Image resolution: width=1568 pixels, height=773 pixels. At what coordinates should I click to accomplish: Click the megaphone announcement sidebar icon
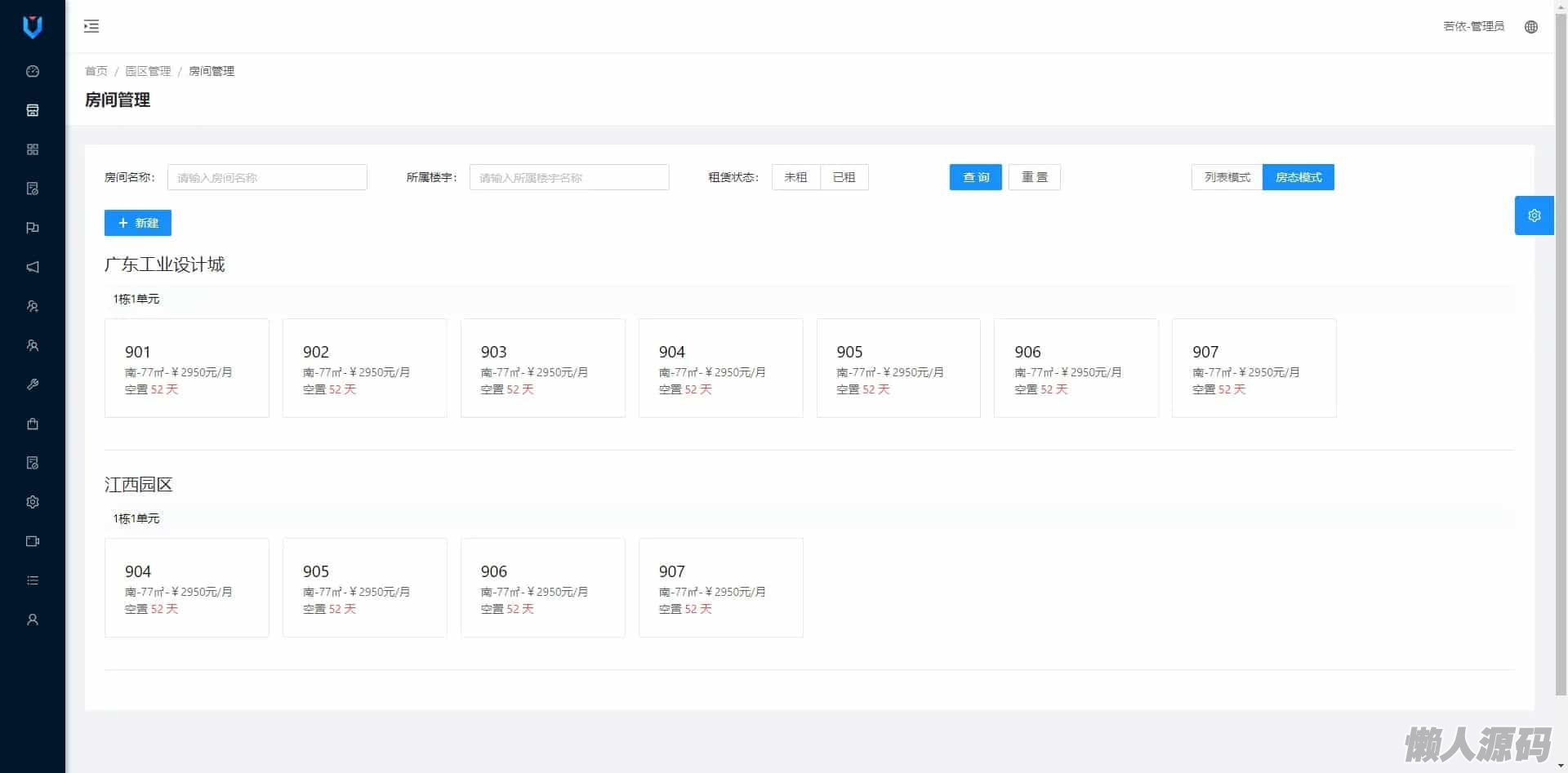33,267
